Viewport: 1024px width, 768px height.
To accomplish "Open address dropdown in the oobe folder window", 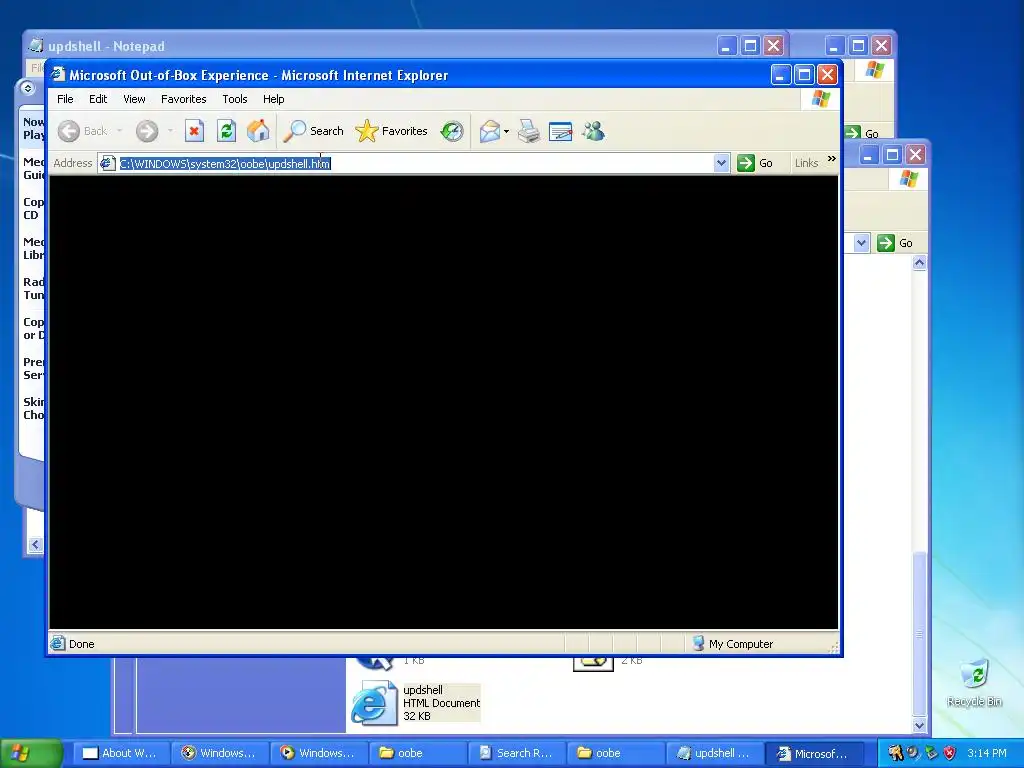I will click(861, 243).
